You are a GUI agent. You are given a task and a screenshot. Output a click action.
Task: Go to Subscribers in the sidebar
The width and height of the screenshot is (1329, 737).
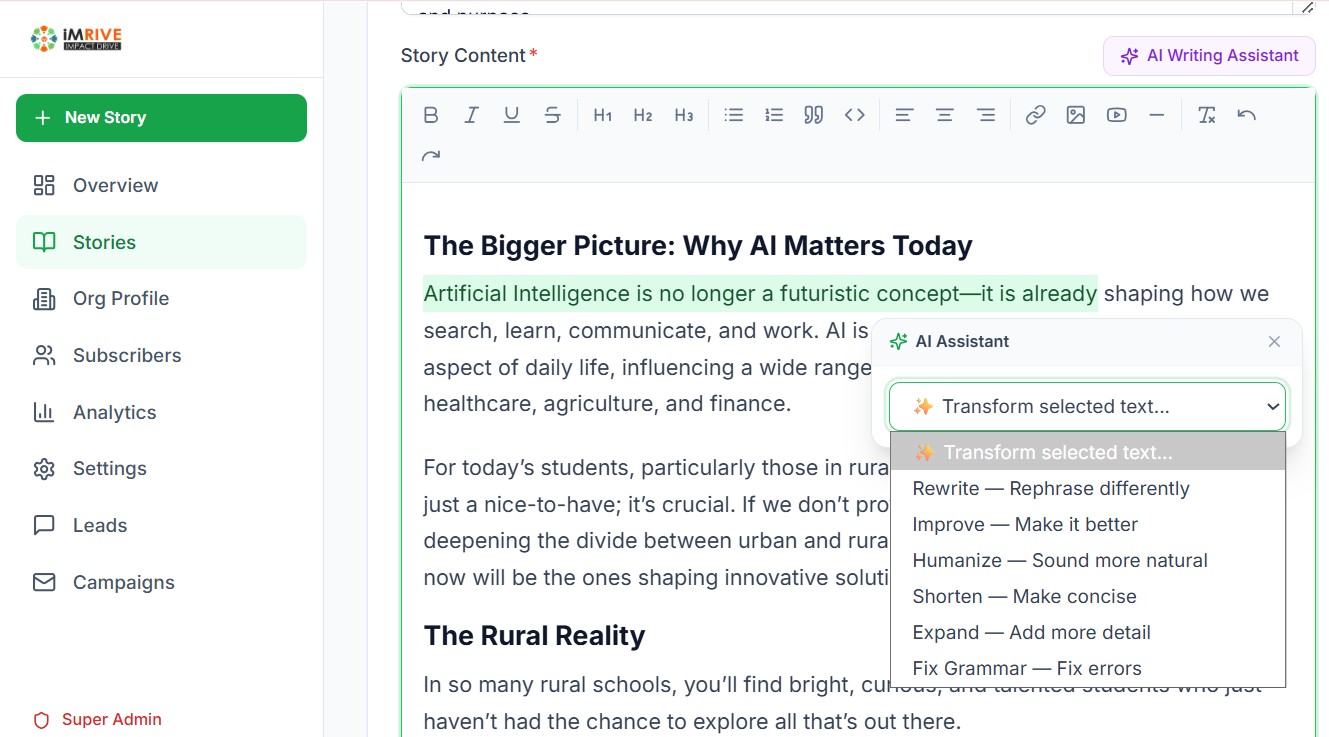pos(127,355)
